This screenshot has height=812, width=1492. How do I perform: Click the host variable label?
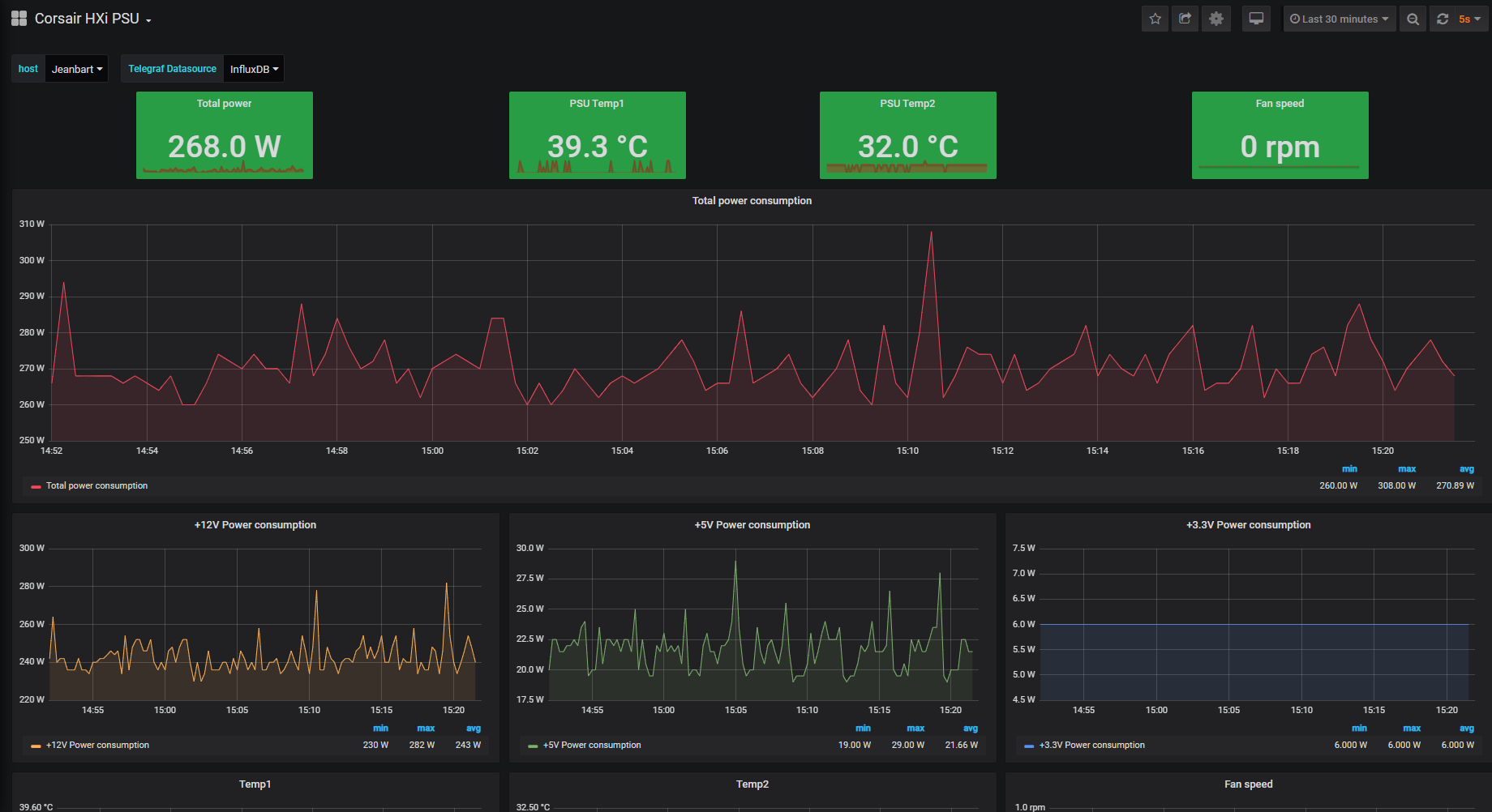pos(28,69)
